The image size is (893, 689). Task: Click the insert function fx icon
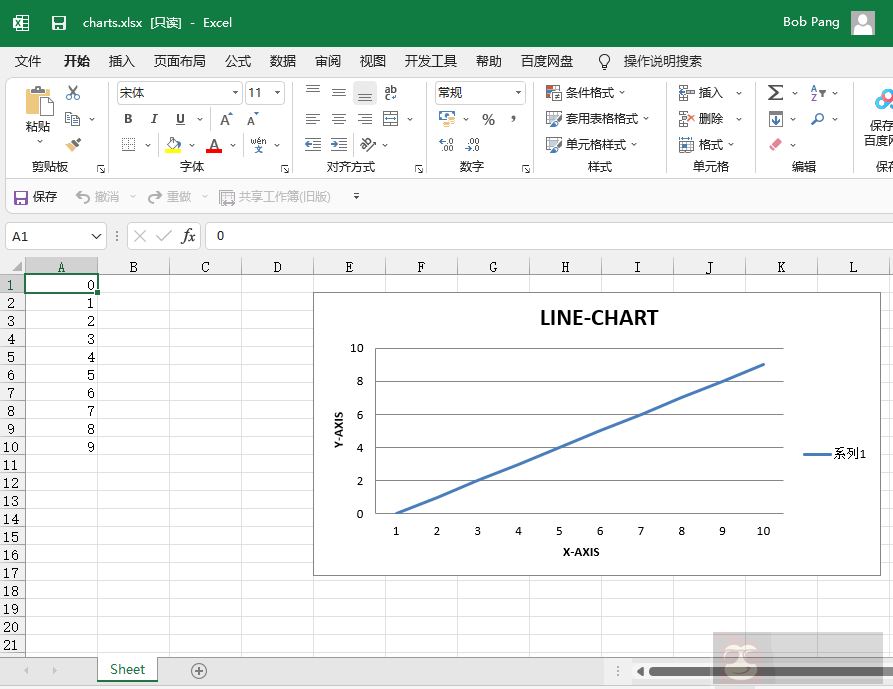pos(188,236)
